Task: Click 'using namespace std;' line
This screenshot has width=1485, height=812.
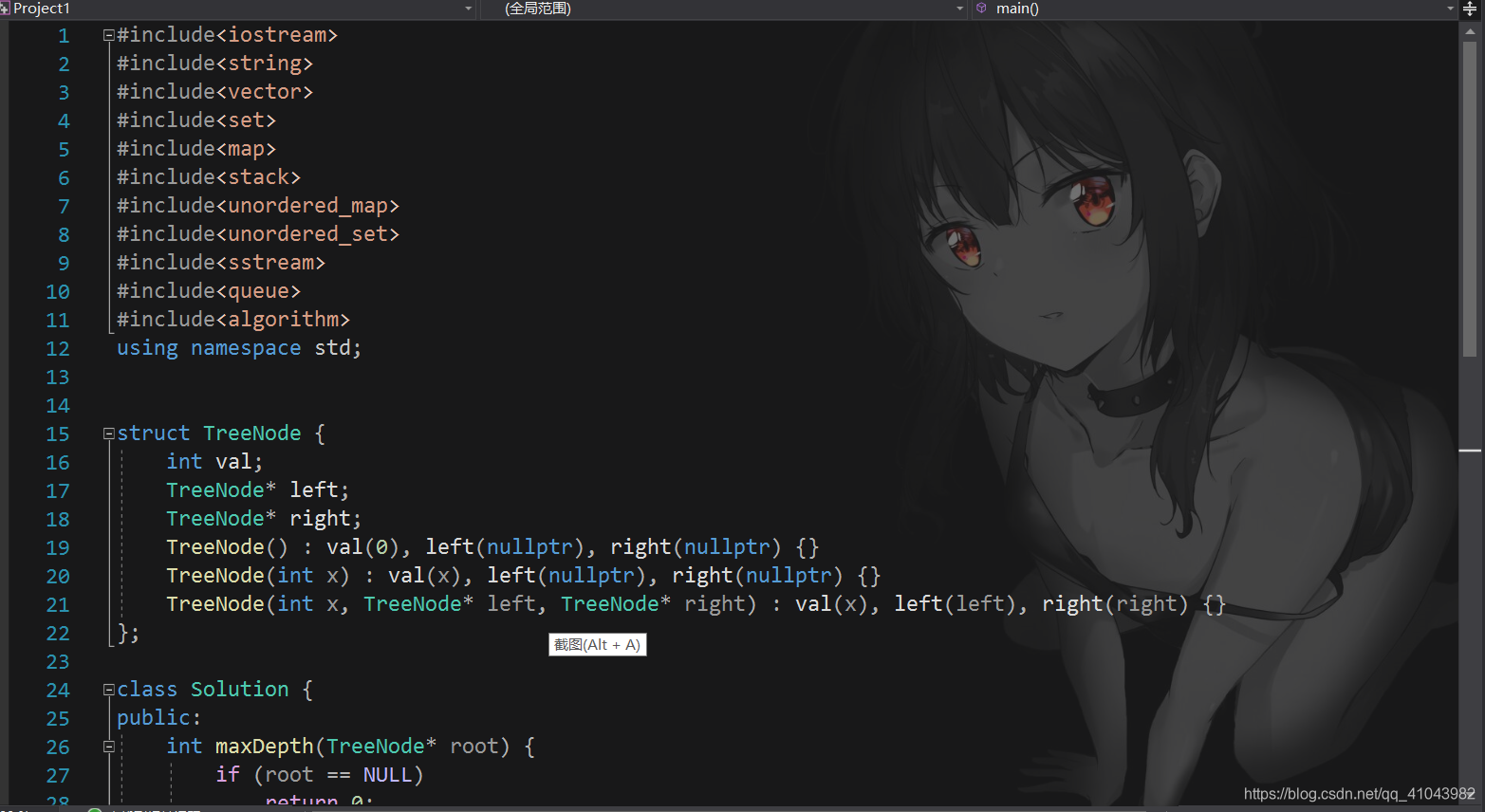Action: tap(239, 348)
